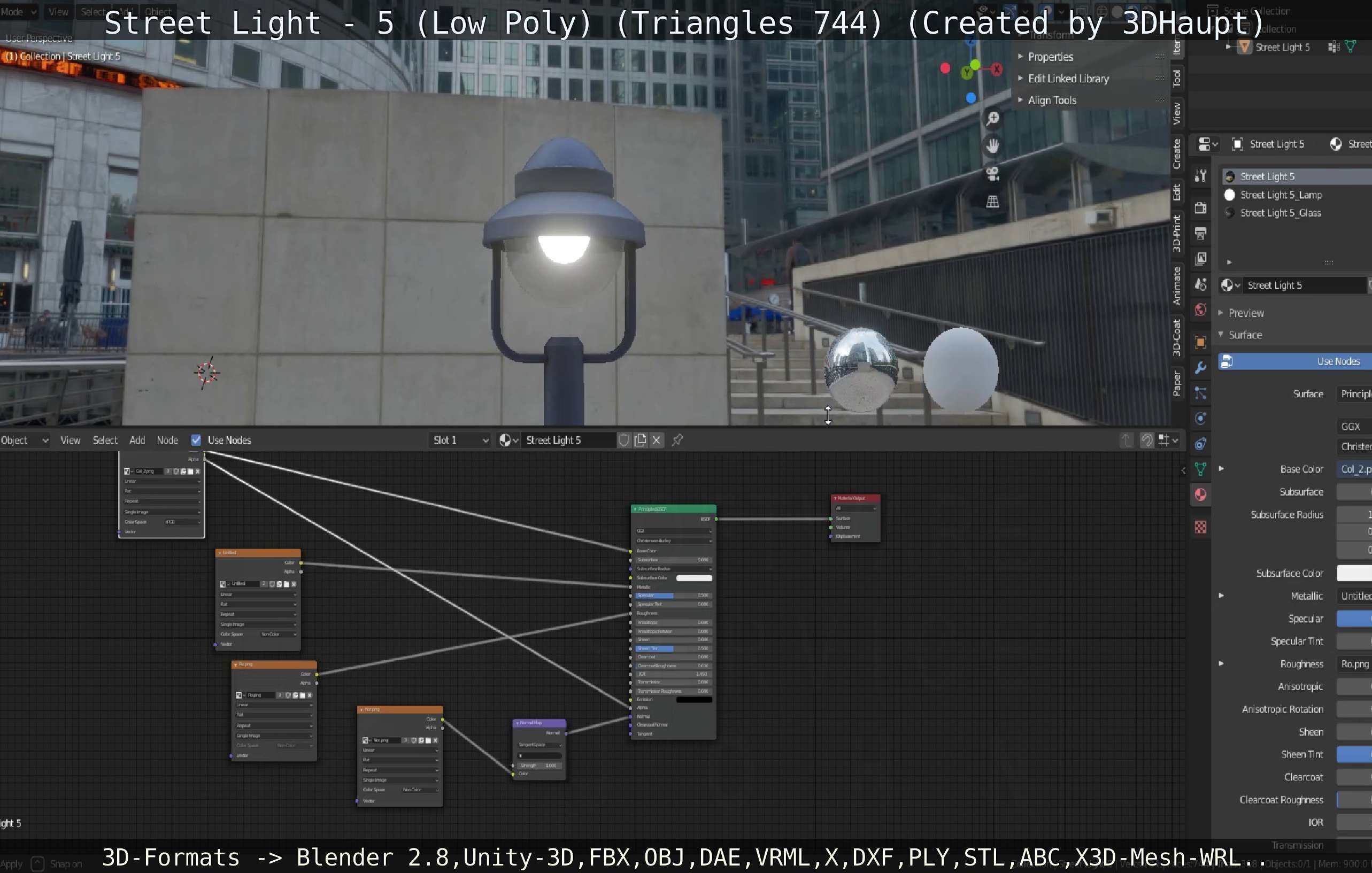Toggle the camera view icon
Viewport: 1372px width, 873px height.
(992, 173)
